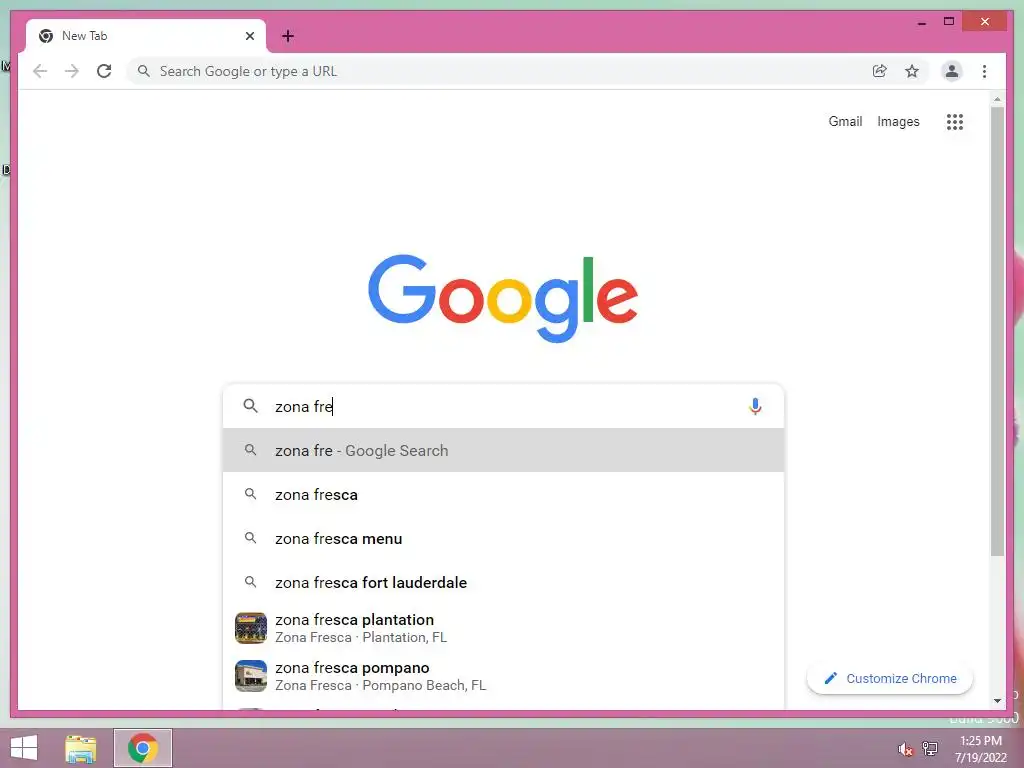Screen dimensions: 1024x768
Task: Choose the zona fresca menu suggestion
Action: click(x=503, y=538)
